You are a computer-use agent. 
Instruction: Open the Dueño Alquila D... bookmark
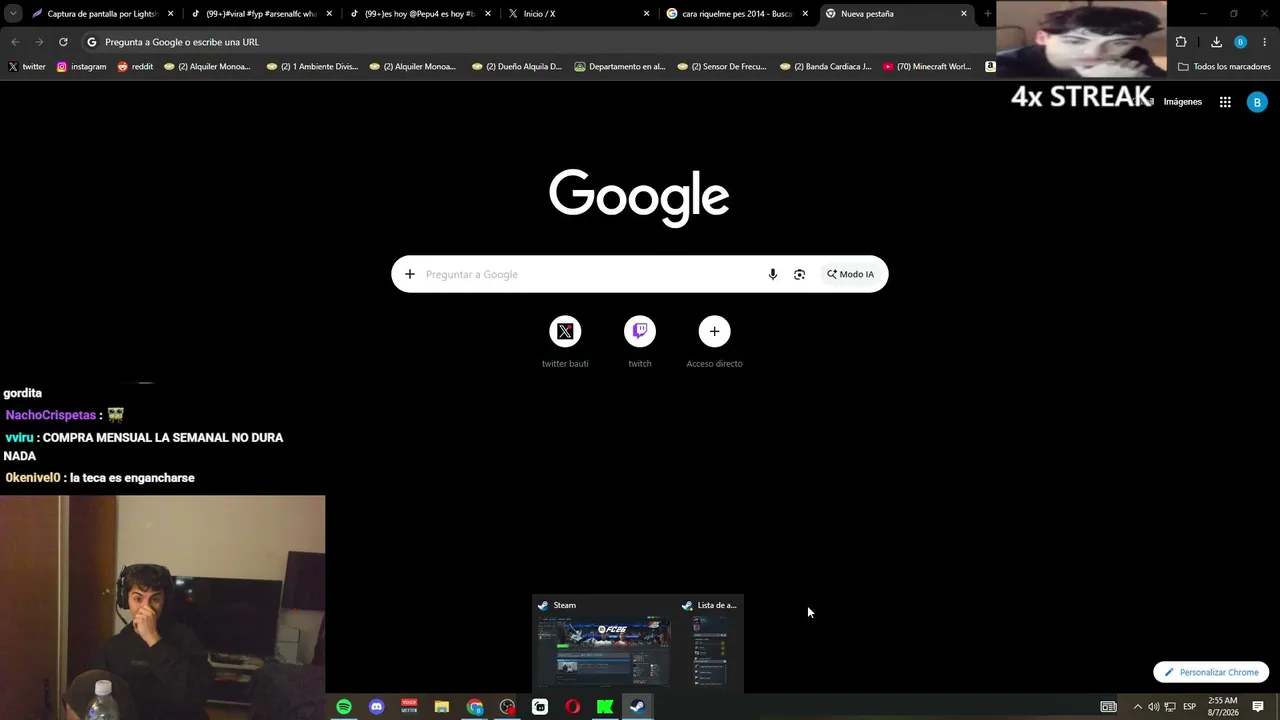[x=517, y=67]
